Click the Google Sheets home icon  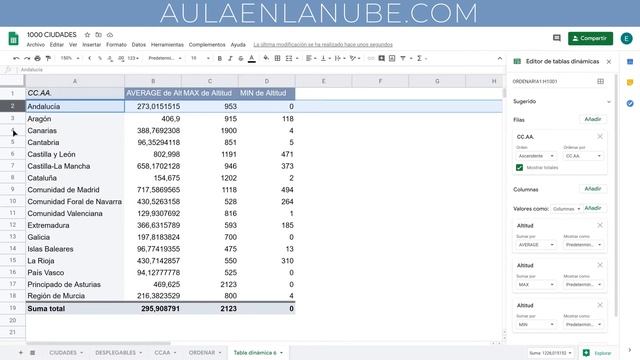click(13, 39)
